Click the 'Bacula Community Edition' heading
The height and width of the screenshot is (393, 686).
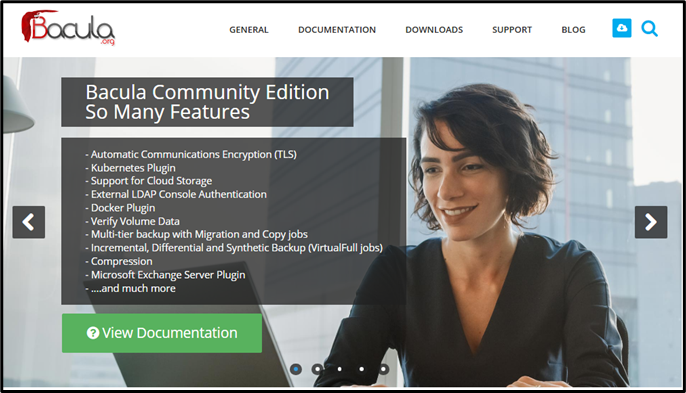click(x=207, y=92)
